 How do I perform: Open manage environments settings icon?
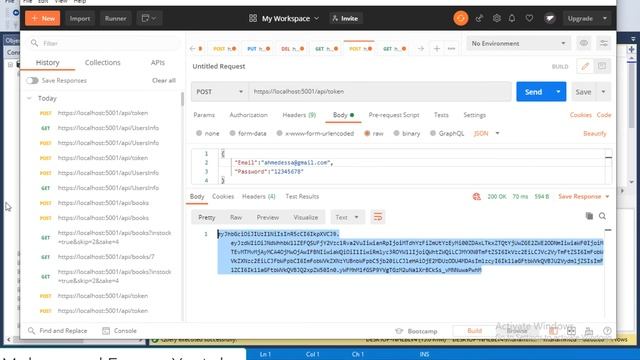click(604, 43)
